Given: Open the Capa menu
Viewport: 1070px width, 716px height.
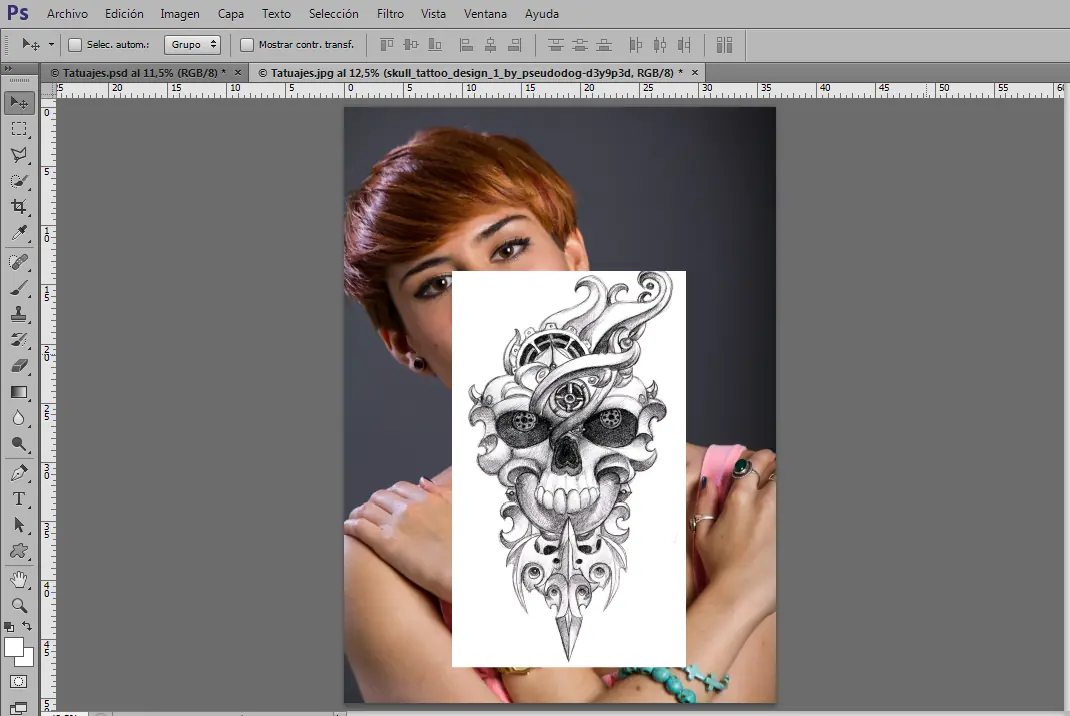Looking at the screenshot, I should point(231,14).
